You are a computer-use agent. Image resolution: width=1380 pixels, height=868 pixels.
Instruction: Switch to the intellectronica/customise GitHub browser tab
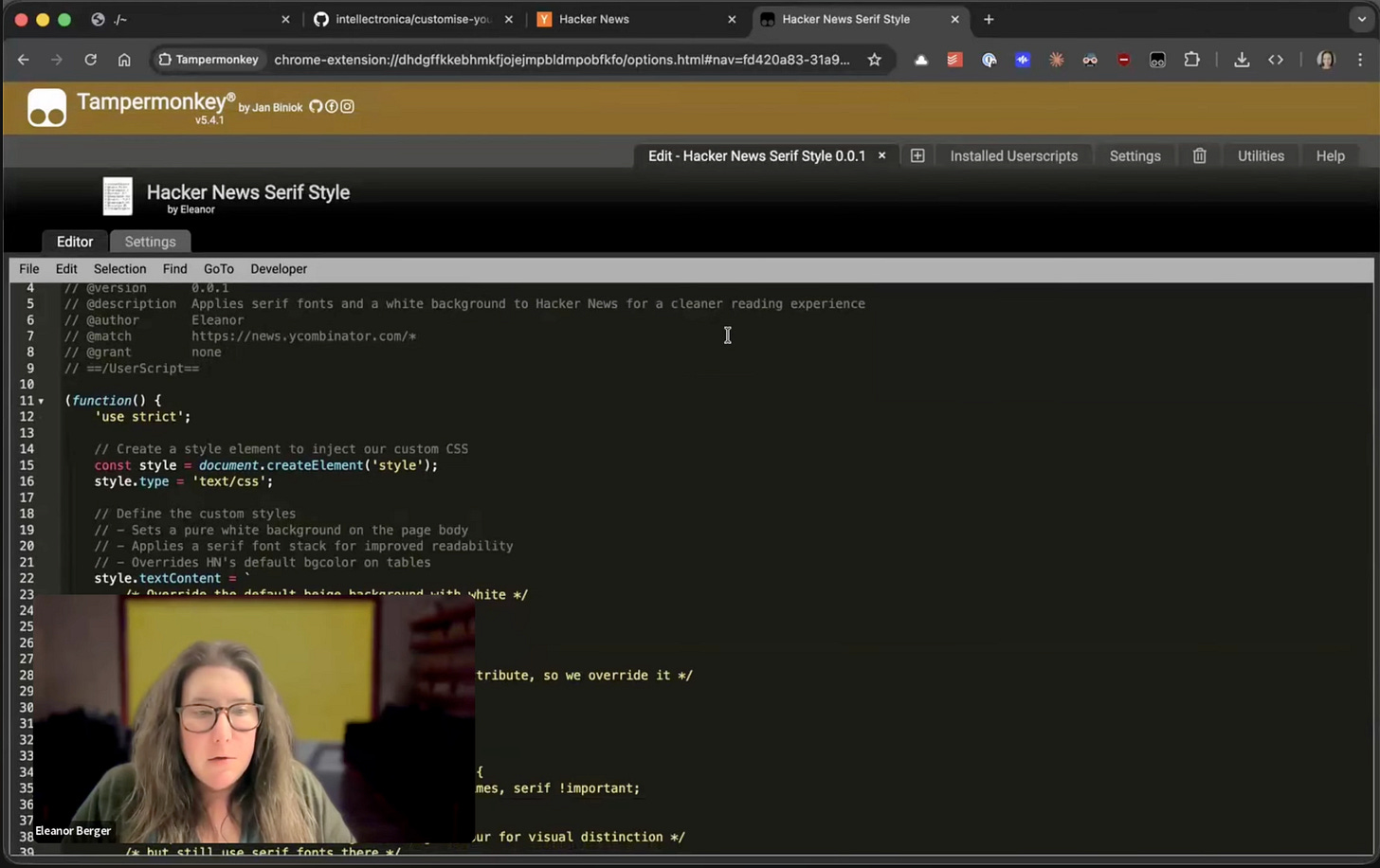(x=414, y=19)
